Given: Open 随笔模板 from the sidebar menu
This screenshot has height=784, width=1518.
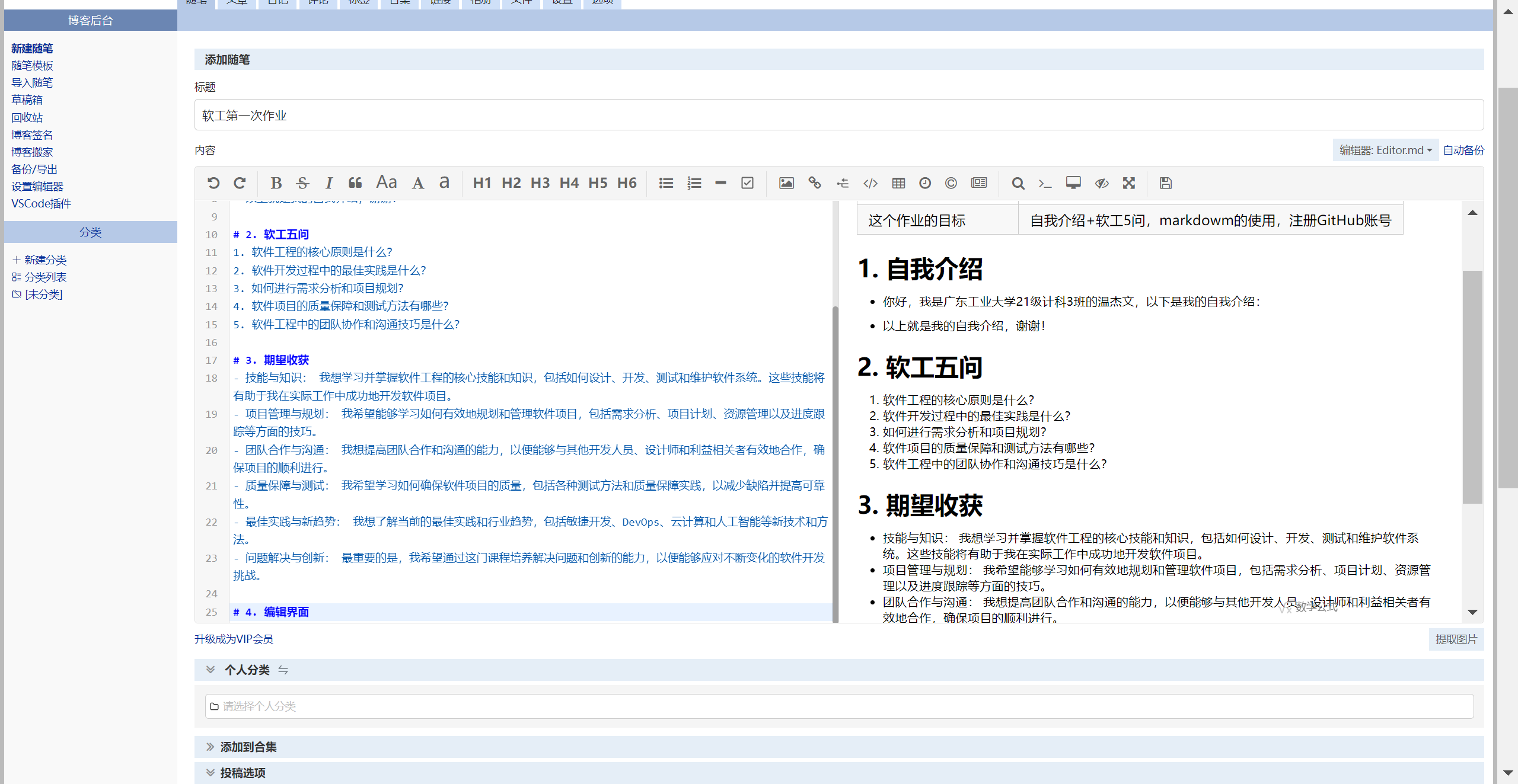Looking at the screenshot, I should pos(33,66).
